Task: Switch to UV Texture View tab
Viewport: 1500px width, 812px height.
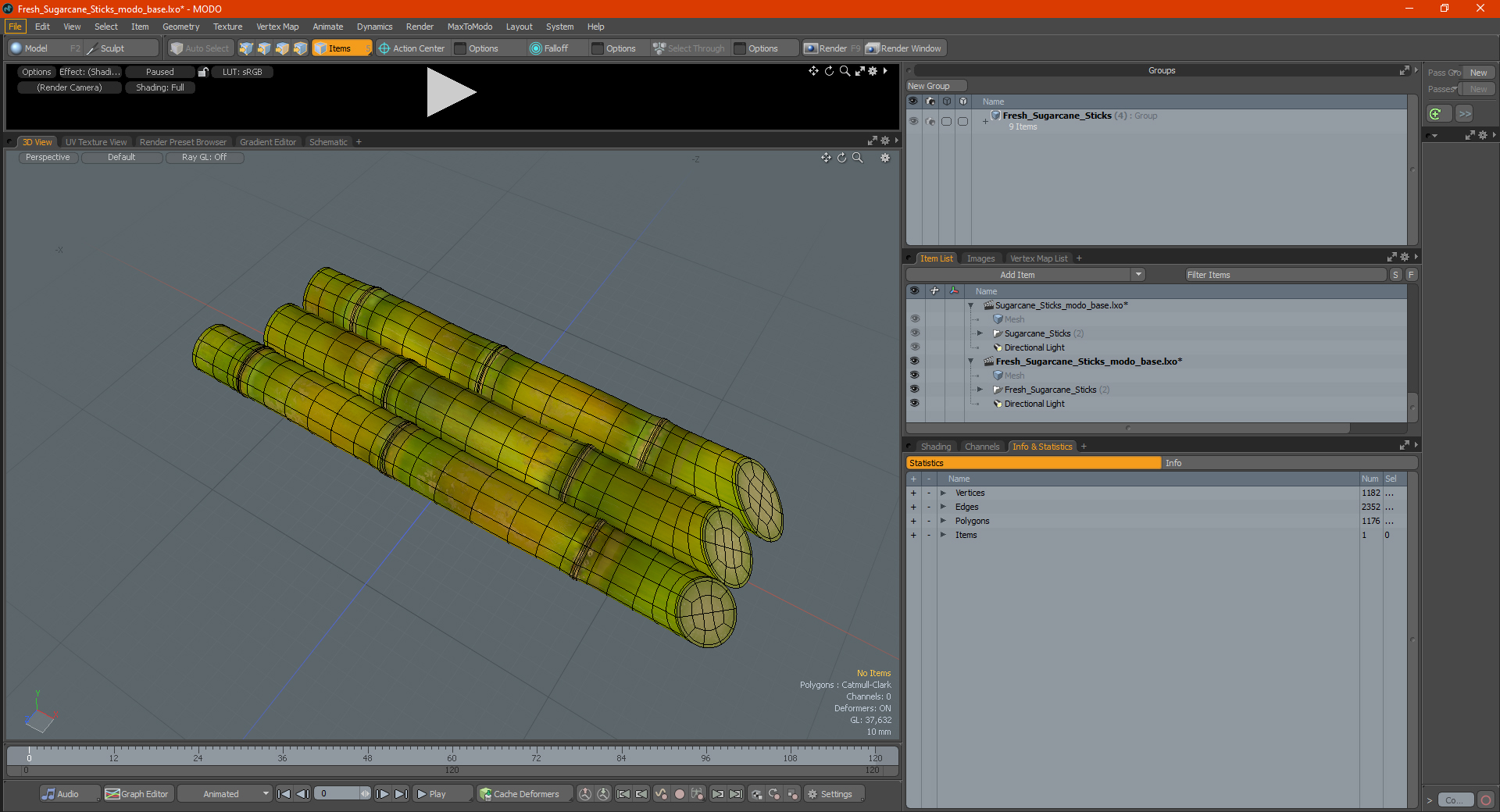Action: (x=96, y=142)
